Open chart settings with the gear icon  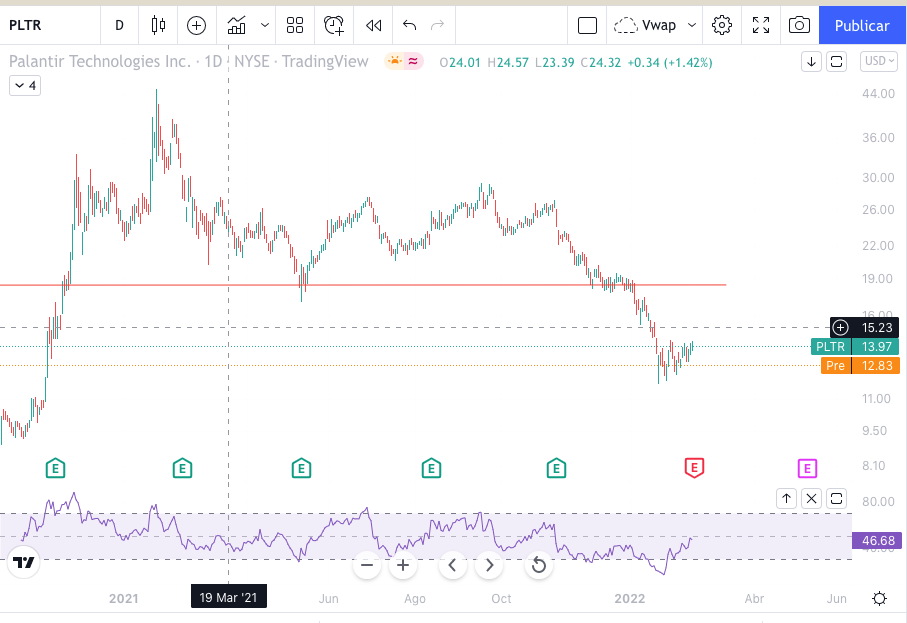coord(722,25)
